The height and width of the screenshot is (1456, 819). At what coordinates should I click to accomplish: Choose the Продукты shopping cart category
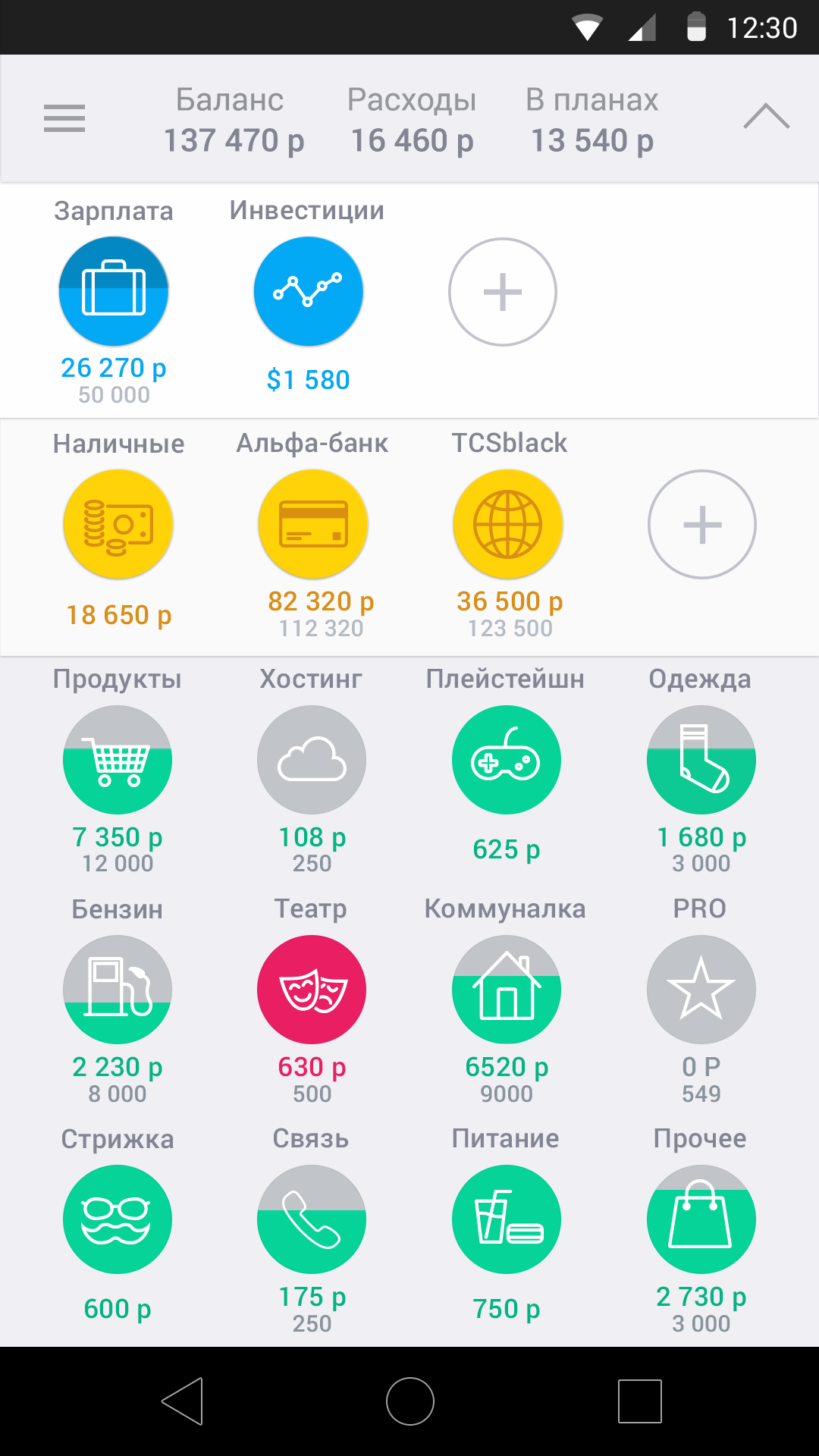pyautogui.click(x=118, y=760)
